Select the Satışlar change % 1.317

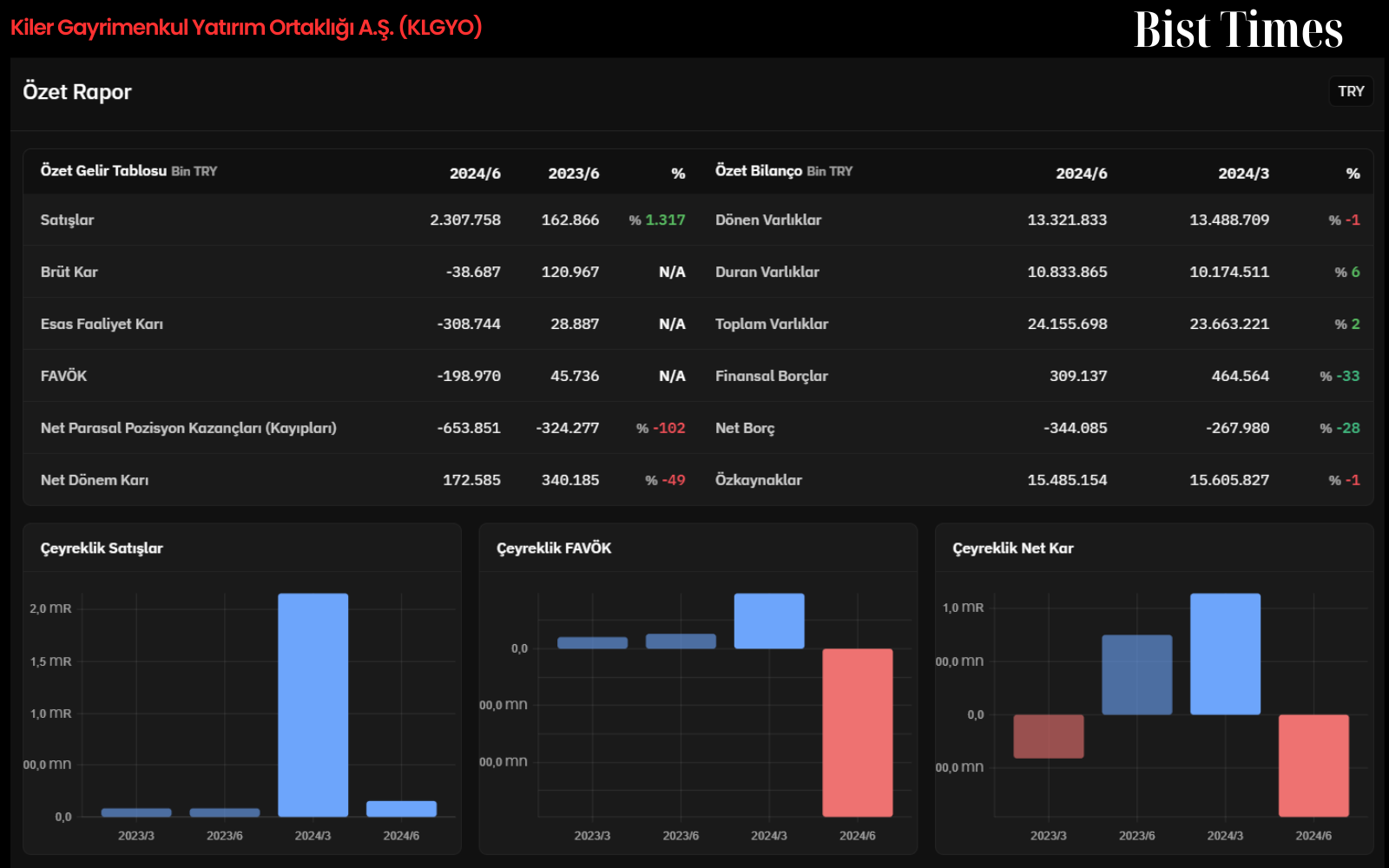pos(657,220)
